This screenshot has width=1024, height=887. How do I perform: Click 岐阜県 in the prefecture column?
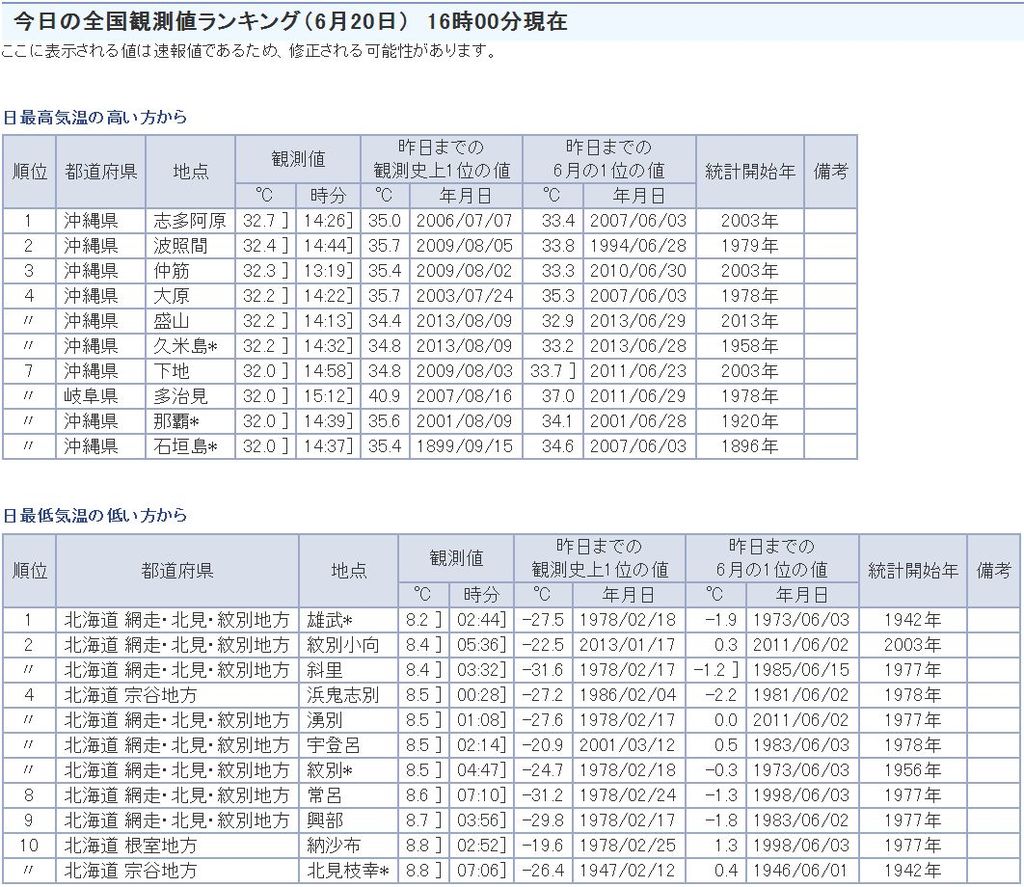pyautogui.click(x=91, y=396)
